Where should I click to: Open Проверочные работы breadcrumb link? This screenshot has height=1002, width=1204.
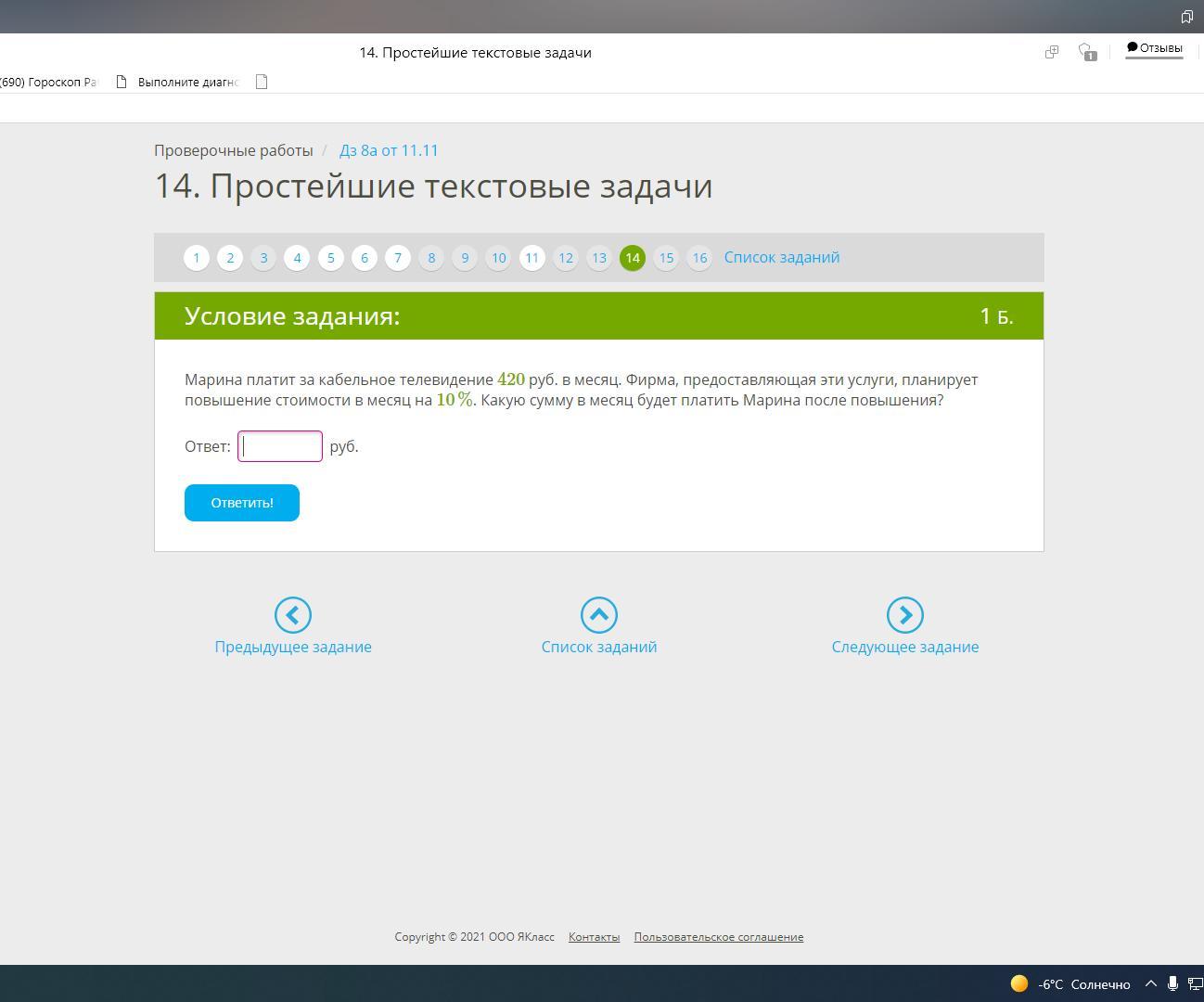click(234, 150)
